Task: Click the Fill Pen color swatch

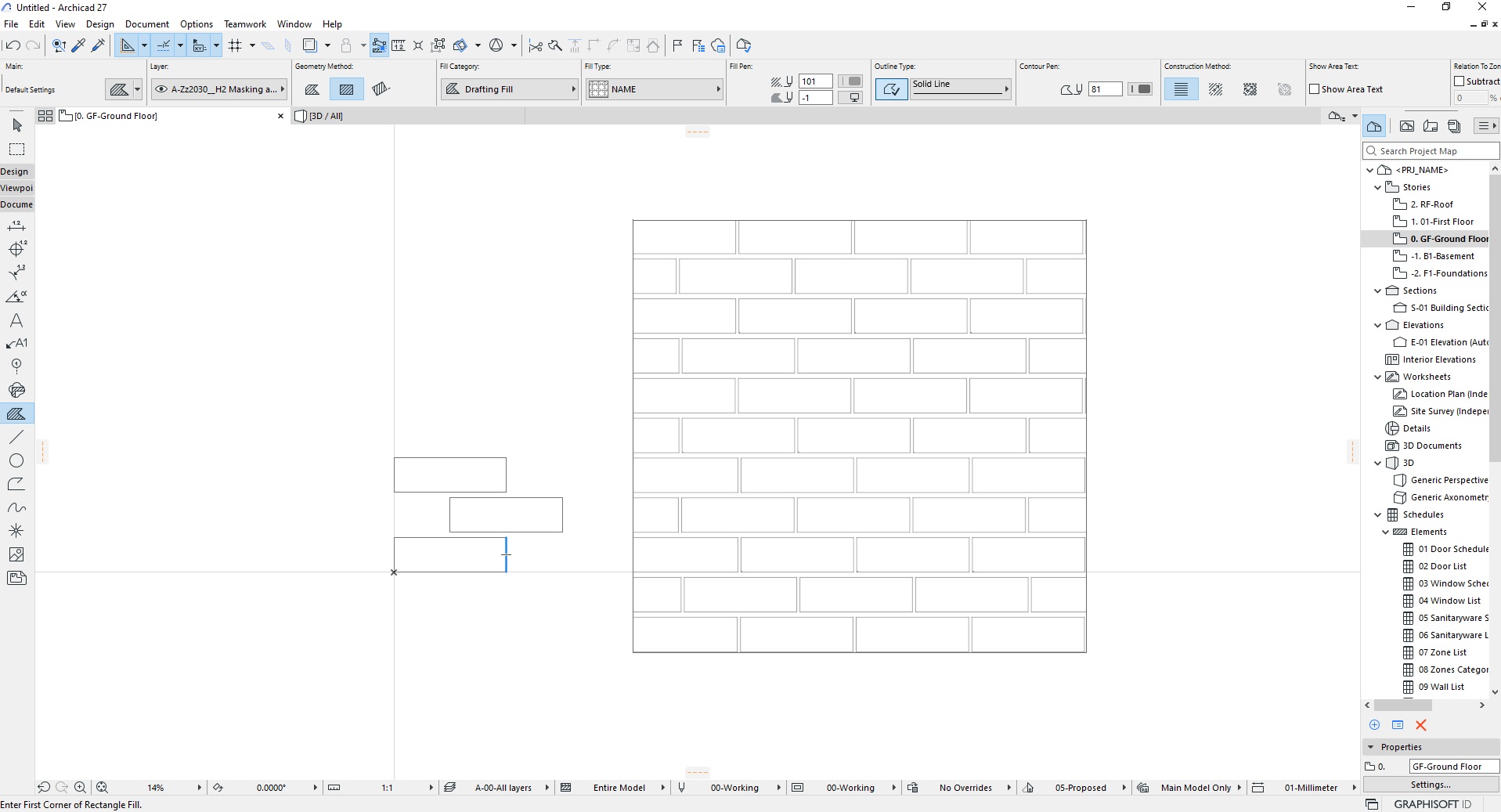Action: [x=851, y=81]
